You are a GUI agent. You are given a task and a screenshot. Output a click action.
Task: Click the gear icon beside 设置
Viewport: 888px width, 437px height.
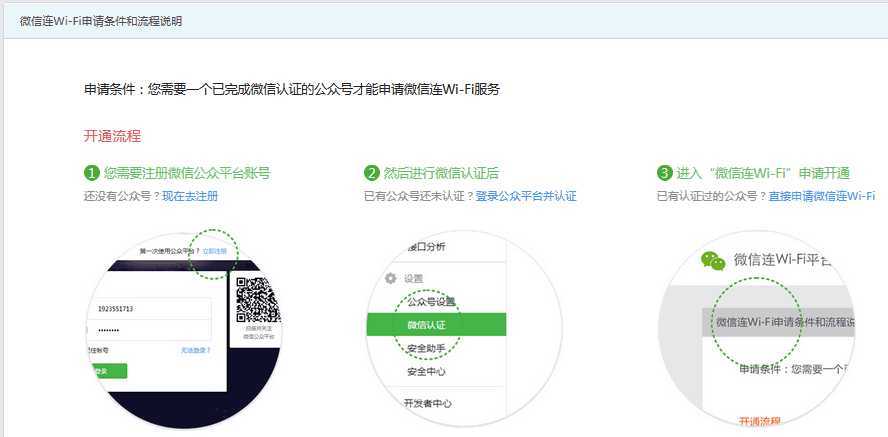point(390,279)
